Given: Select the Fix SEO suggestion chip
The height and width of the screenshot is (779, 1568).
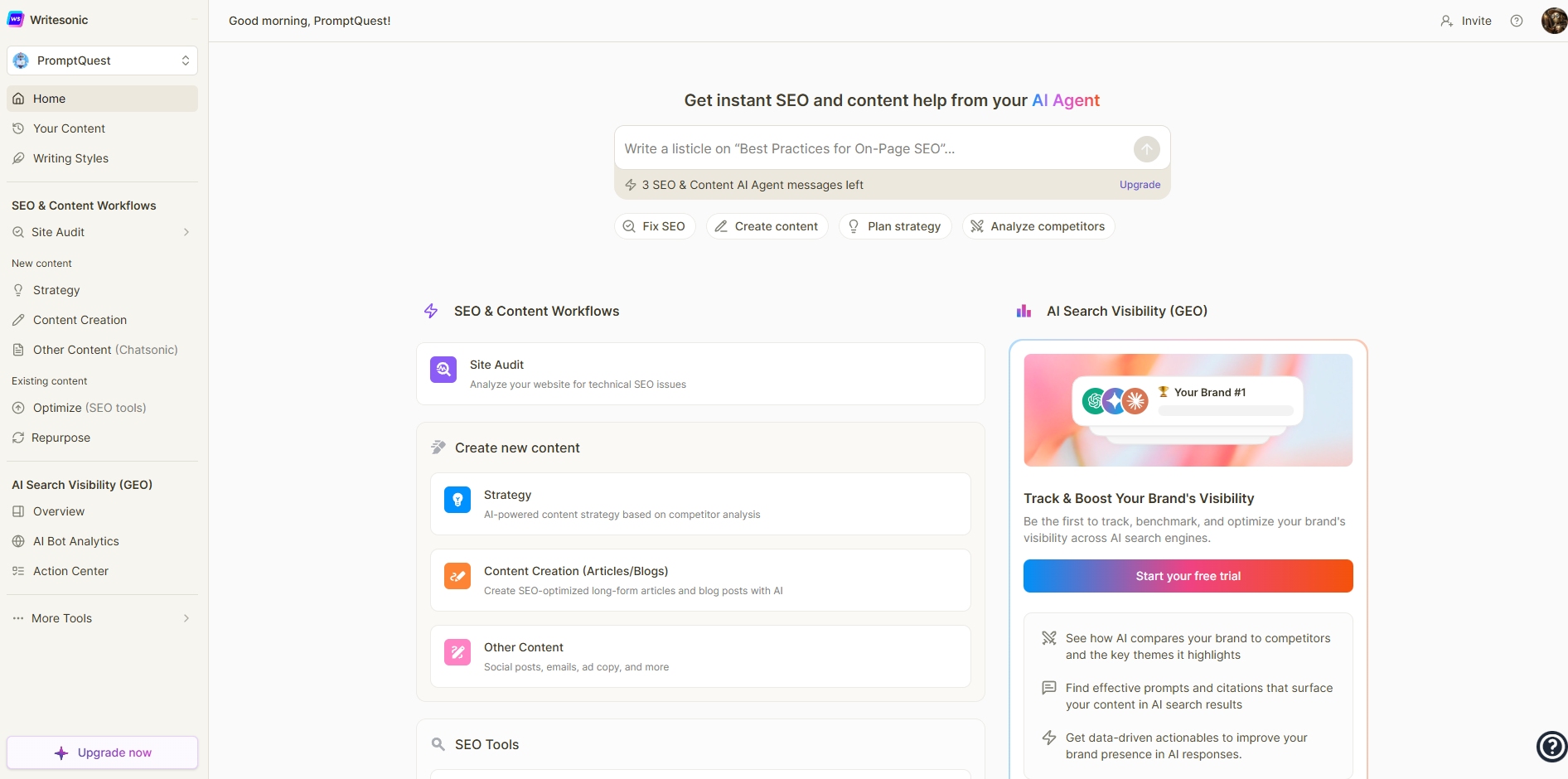Looking at the screenshot, I should [655, 226].
